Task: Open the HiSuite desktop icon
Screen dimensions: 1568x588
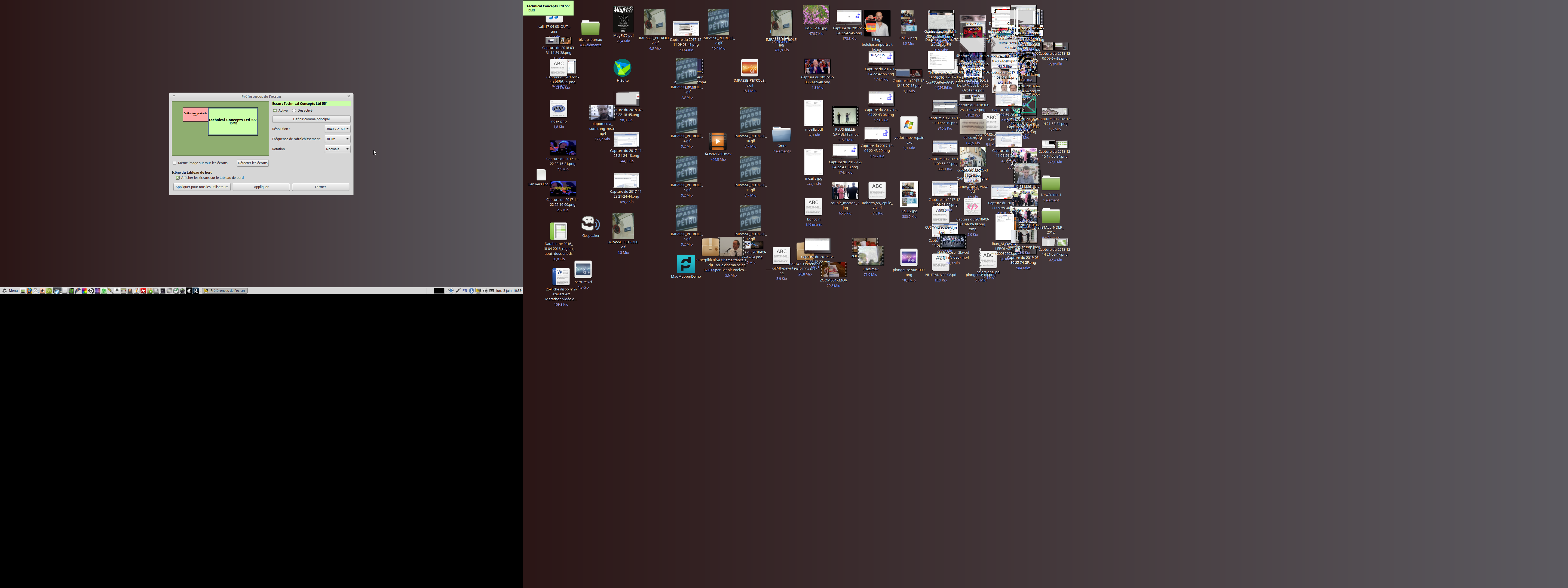Action: (622, 68)
